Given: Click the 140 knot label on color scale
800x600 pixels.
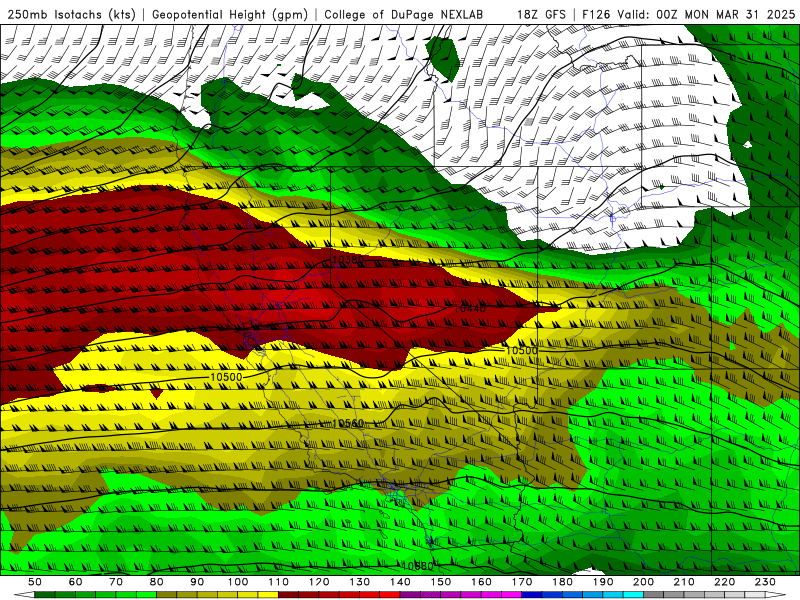Looking at the screenshot, I should click(400, 582).
